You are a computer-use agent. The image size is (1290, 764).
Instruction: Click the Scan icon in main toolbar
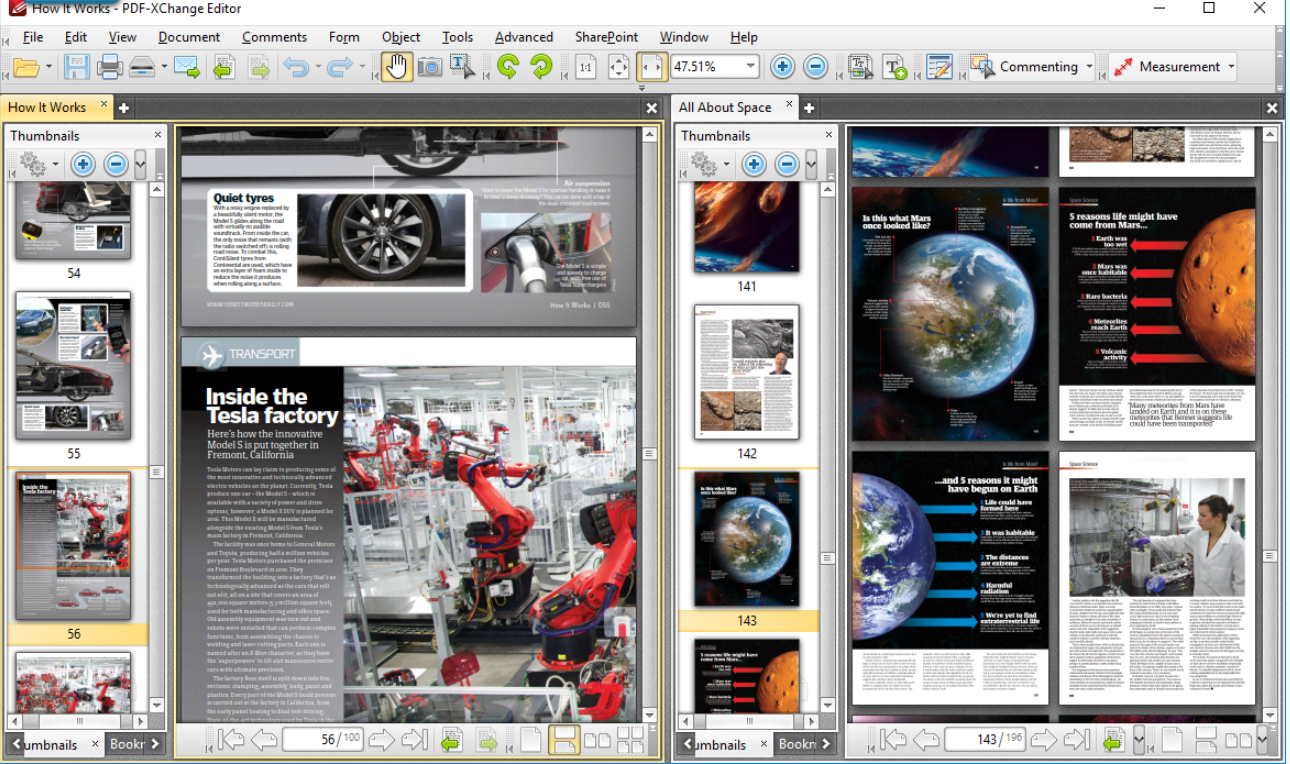(x=143, y=67)
